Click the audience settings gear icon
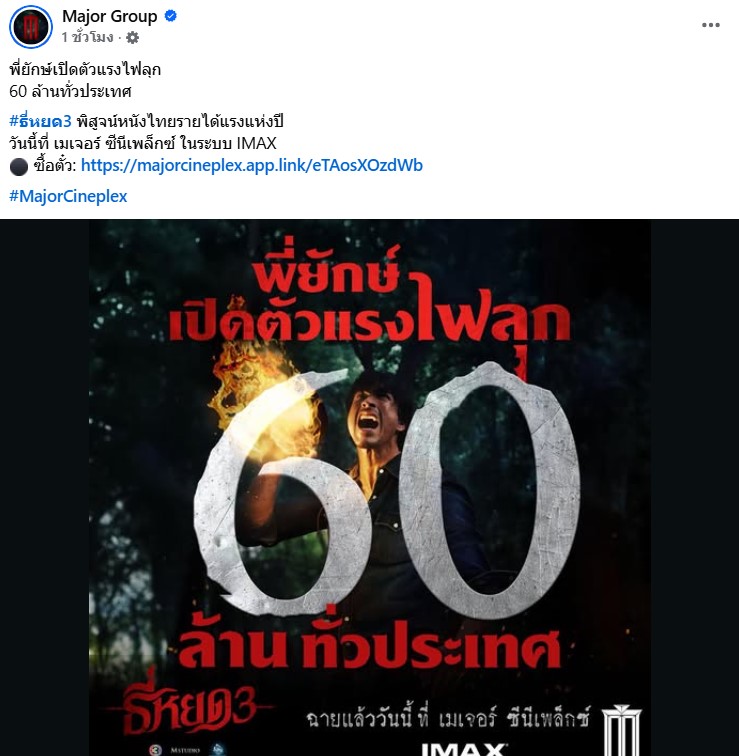739x756 pixels. [x=133, y=38]
